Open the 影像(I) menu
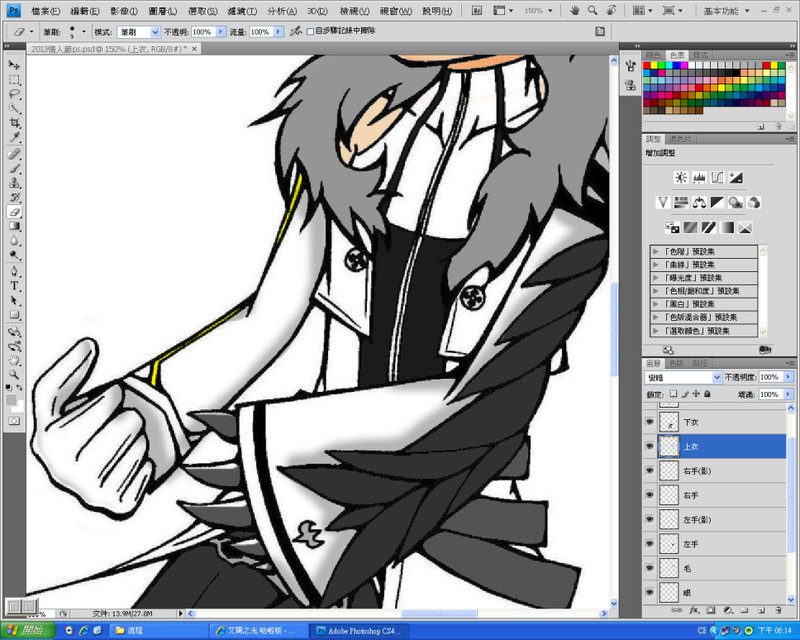 click(x=124, y=11)
